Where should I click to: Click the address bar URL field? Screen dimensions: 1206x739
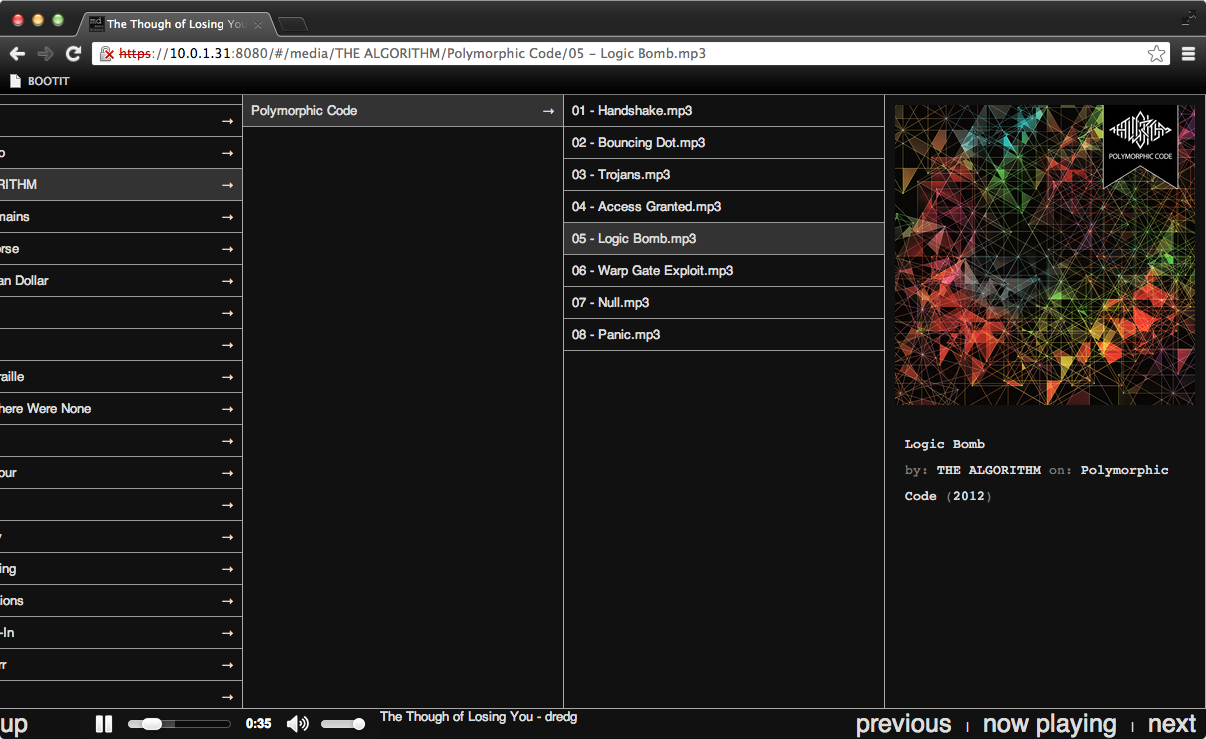click(x=630, y=54)
